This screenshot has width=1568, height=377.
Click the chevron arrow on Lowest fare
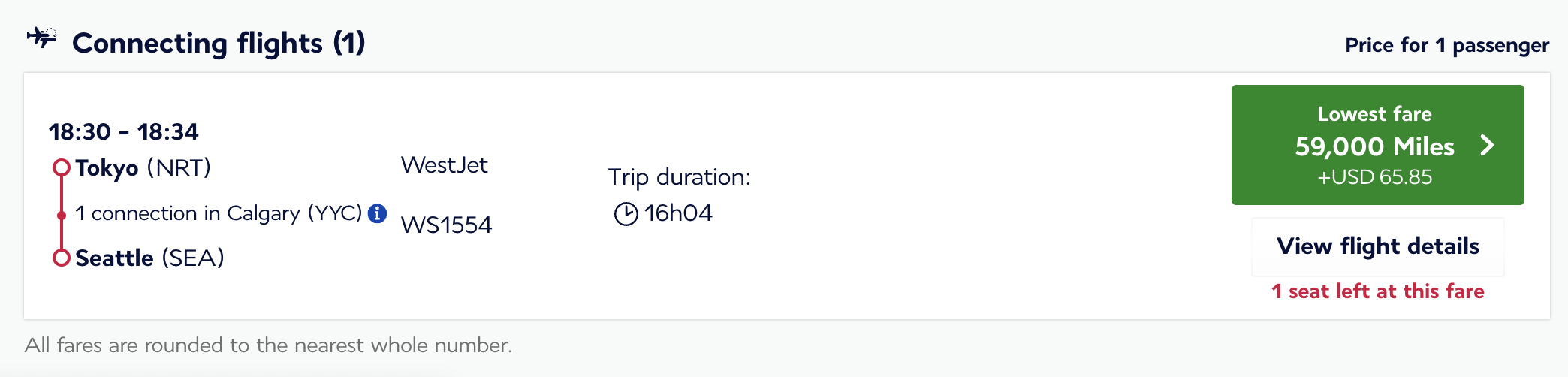tap(1487, 145)
